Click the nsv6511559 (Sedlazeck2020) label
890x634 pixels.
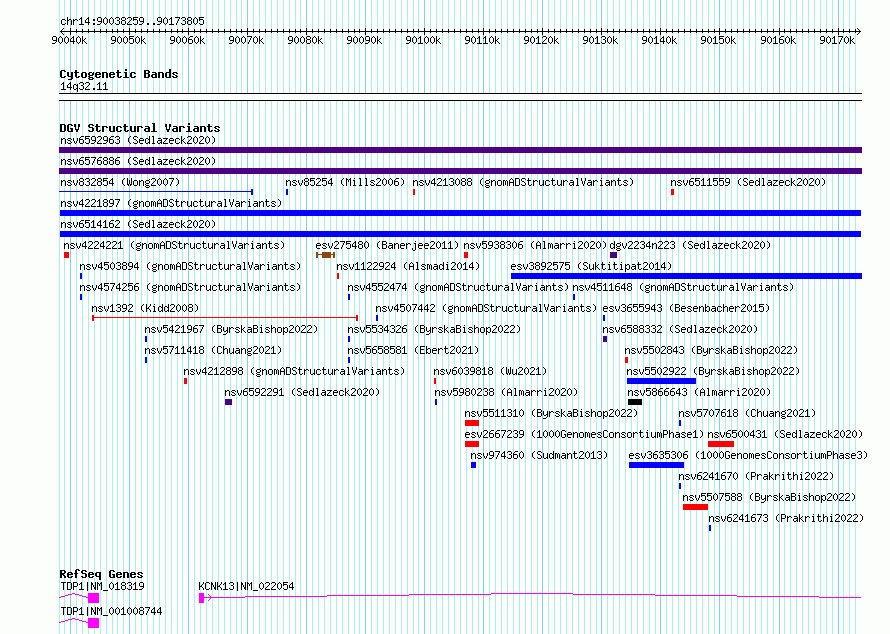coord(748,182)
